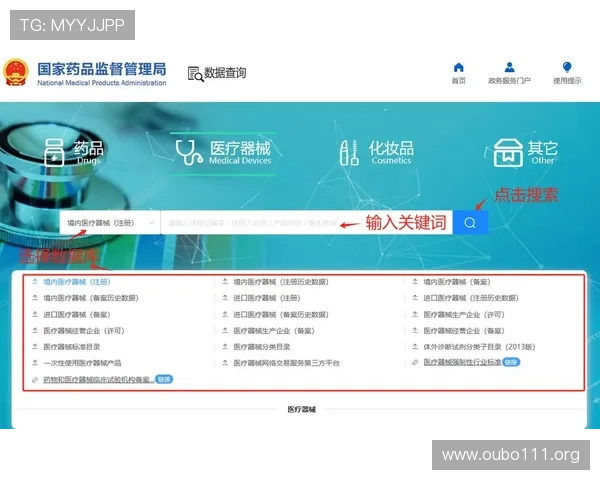Image resolution: width=600 pixels, height=480 pixels.
Task: Click the link icon beside 医疗器械强制性行业标准
Action: [x=415, y=362]
